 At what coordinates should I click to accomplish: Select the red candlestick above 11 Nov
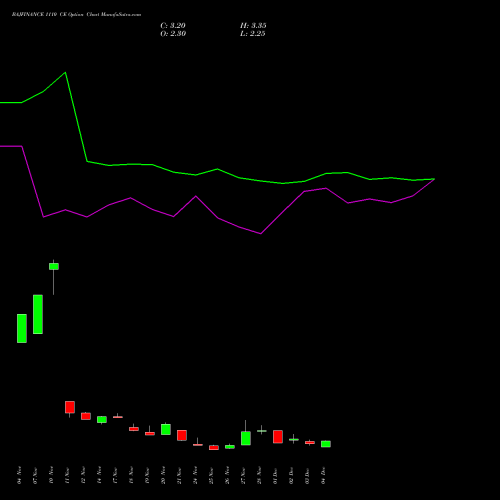[x=70, y=407]
